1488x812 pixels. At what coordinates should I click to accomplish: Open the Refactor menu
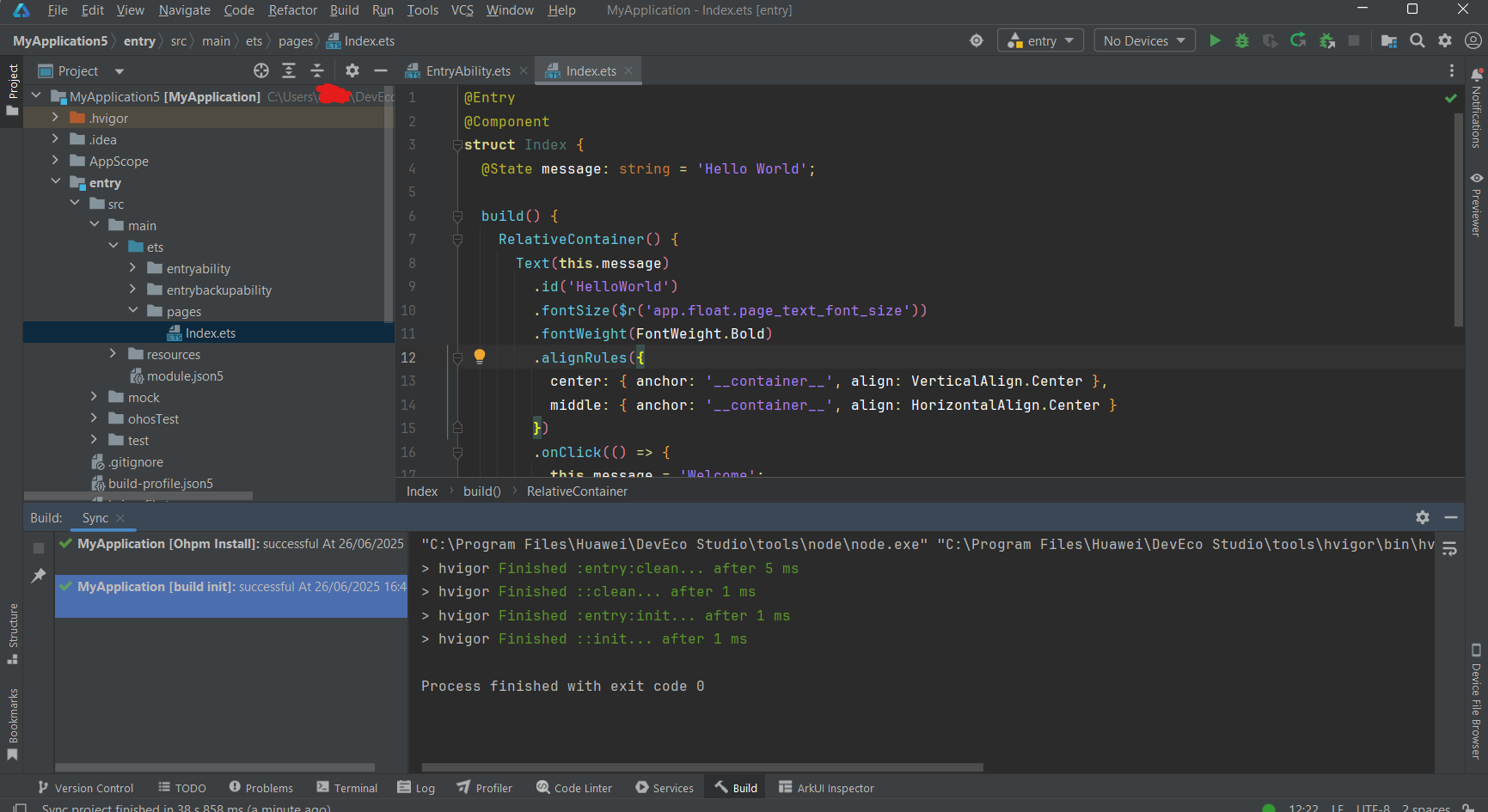click(293, 10)
